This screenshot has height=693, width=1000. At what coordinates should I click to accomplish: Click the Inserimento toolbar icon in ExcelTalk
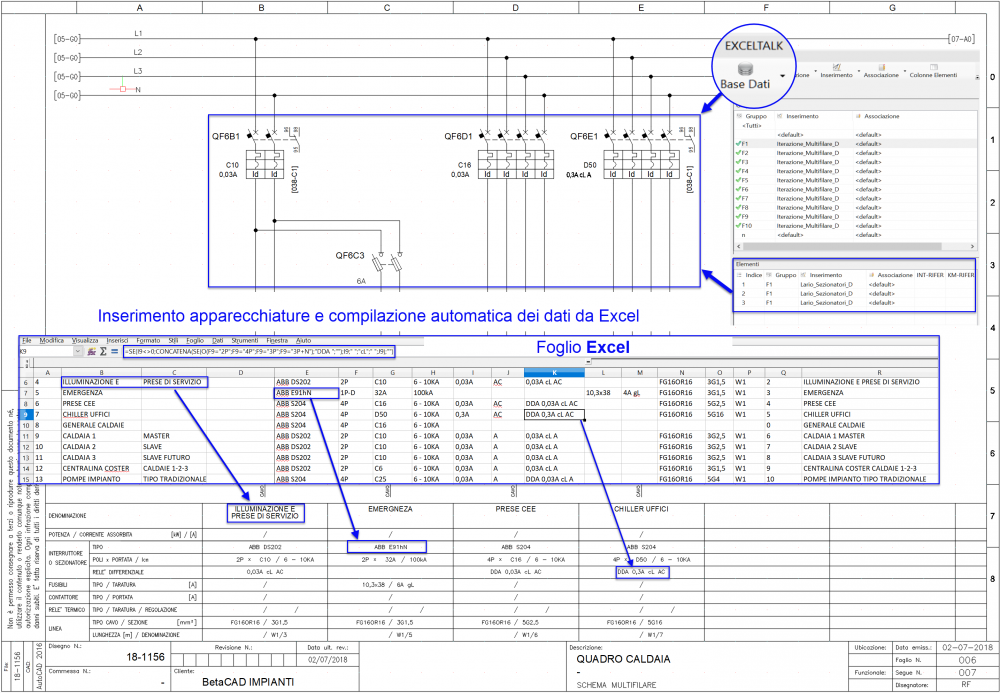point(837,66)
